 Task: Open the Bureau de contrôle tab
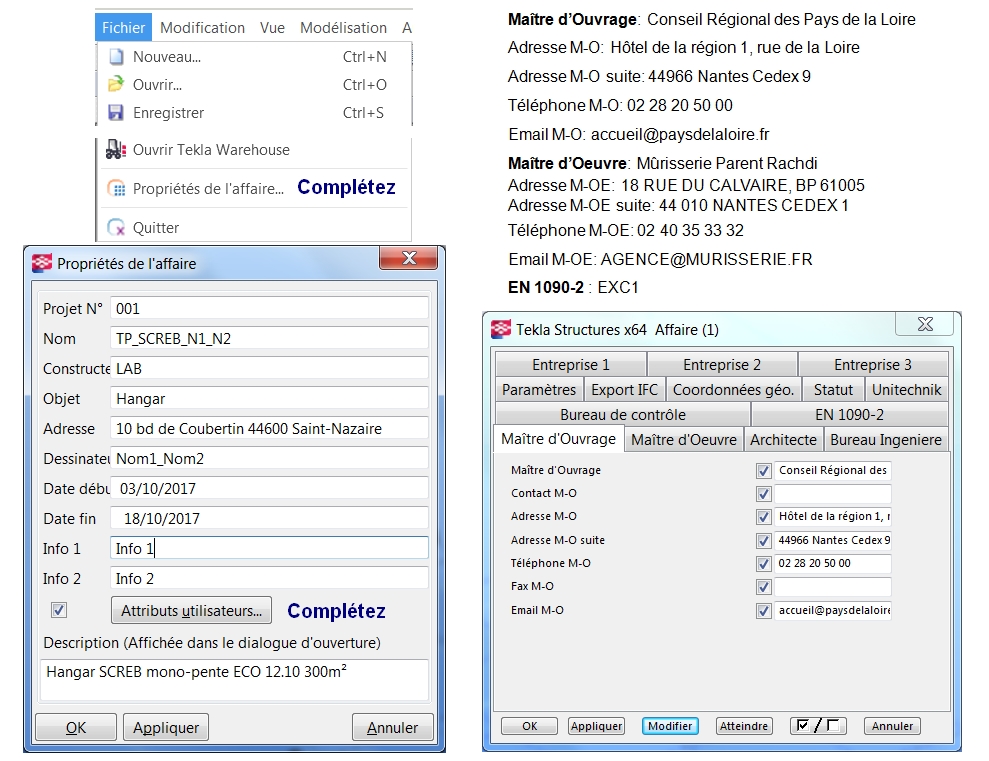coord(623,415)
